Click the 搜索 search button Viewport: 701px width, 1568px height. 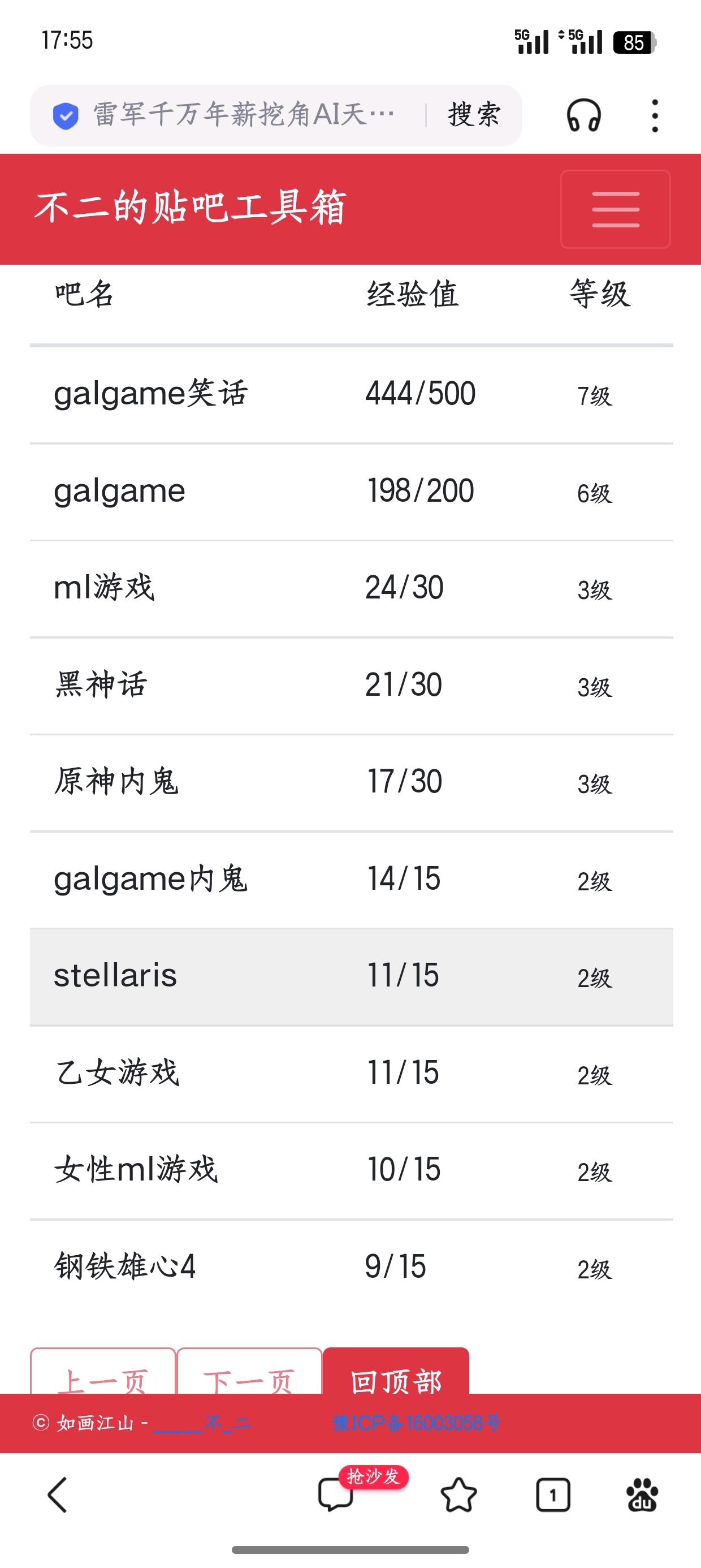(474, 115)
